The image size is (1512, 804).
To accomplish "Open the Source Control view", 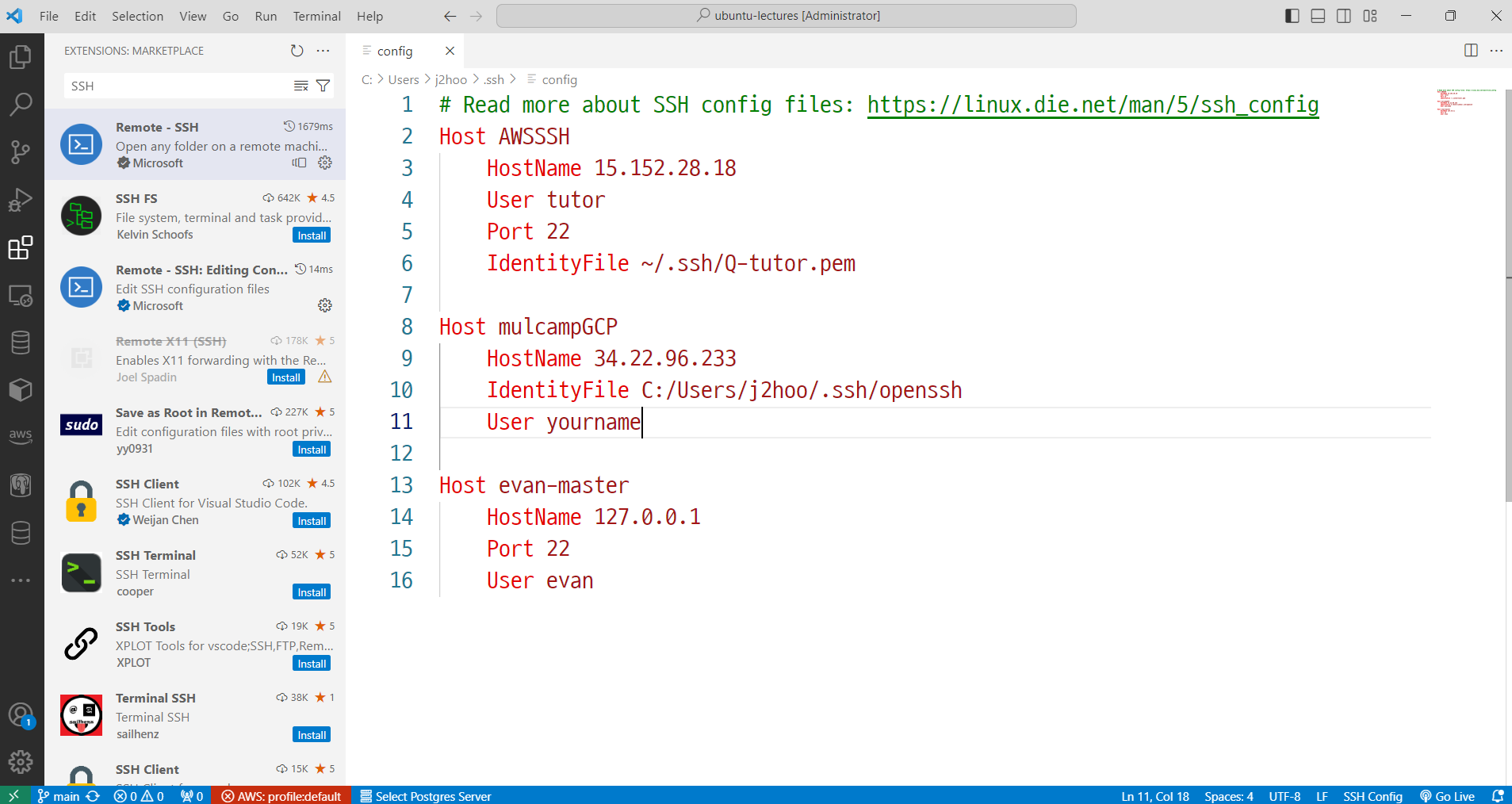I will (21, 151).
